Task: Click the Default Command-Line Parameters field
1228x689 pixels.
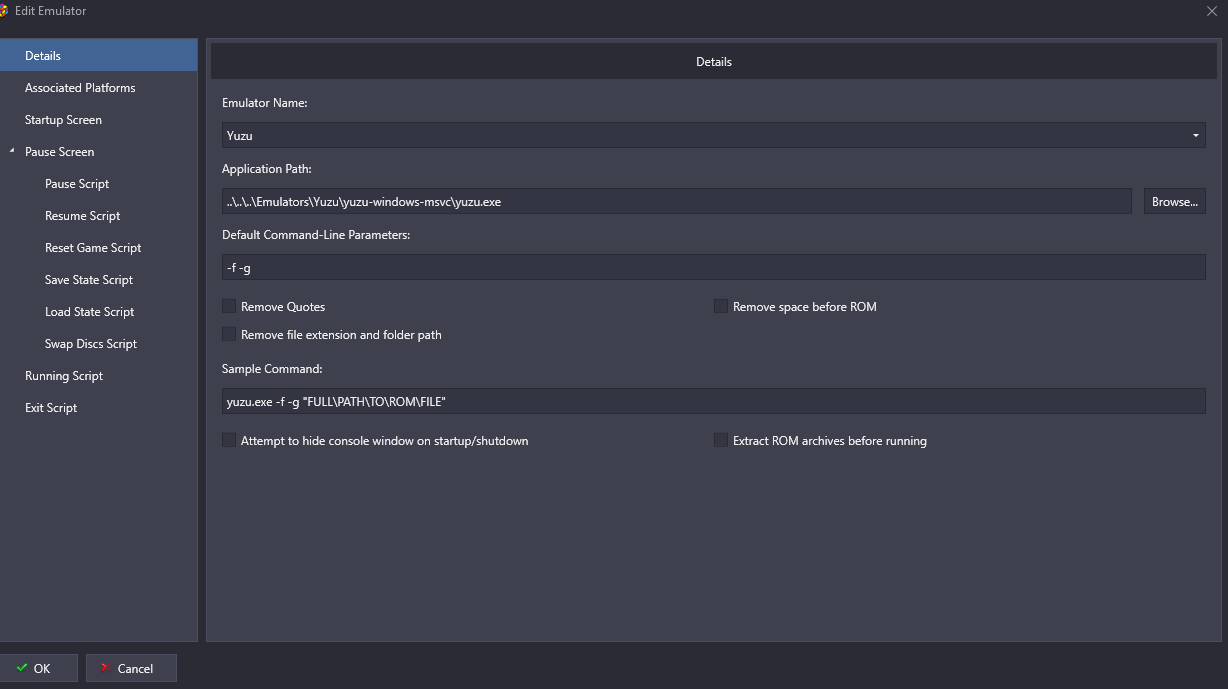Action: (713, 267)
